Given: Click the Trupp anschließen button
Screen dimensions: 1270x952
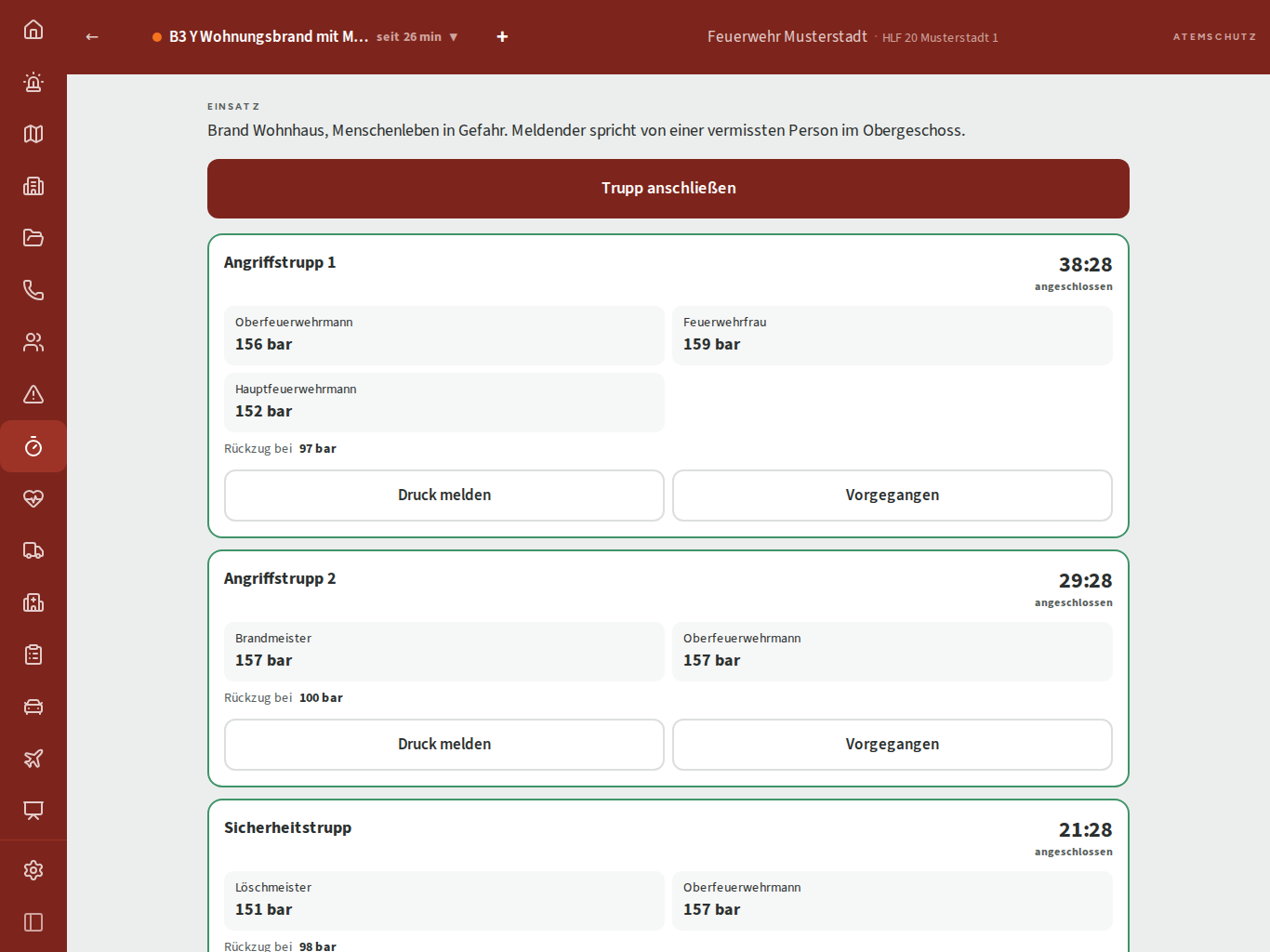Looking at the screenshot, I should point(668,189).
